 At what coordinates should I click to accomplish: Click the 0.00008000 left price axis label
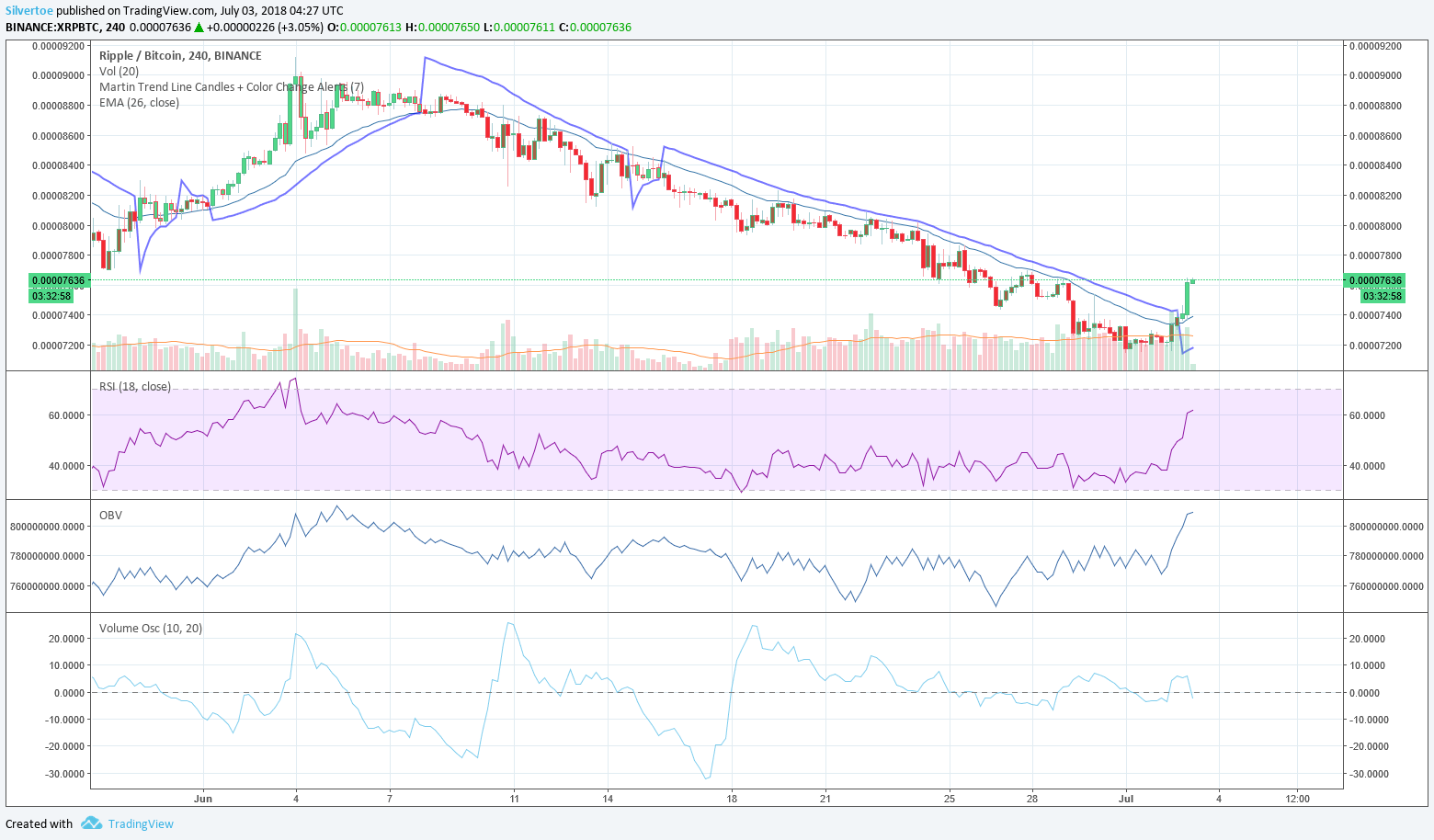[59, 226]
